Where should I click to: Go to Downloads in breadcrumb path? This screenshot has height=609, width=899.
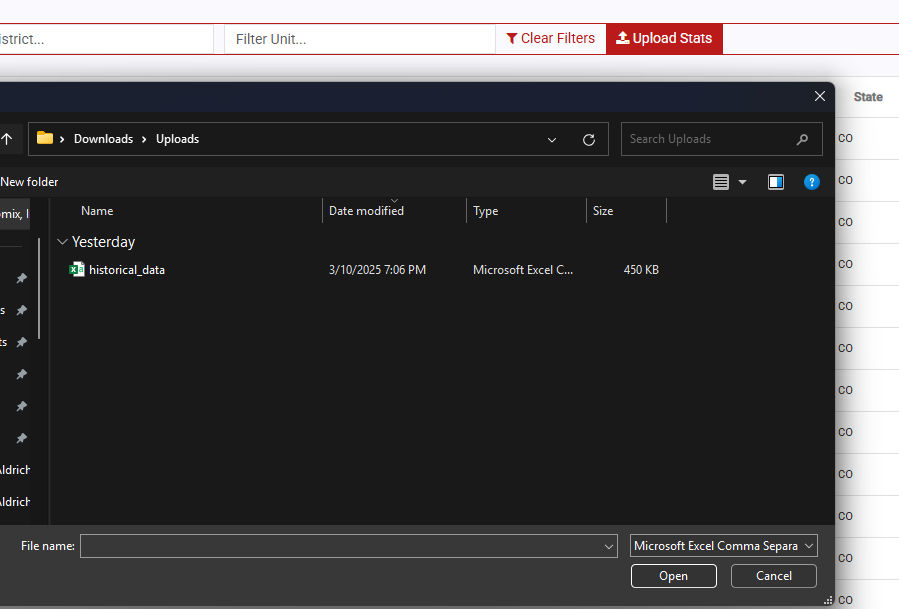coord(103,139)
